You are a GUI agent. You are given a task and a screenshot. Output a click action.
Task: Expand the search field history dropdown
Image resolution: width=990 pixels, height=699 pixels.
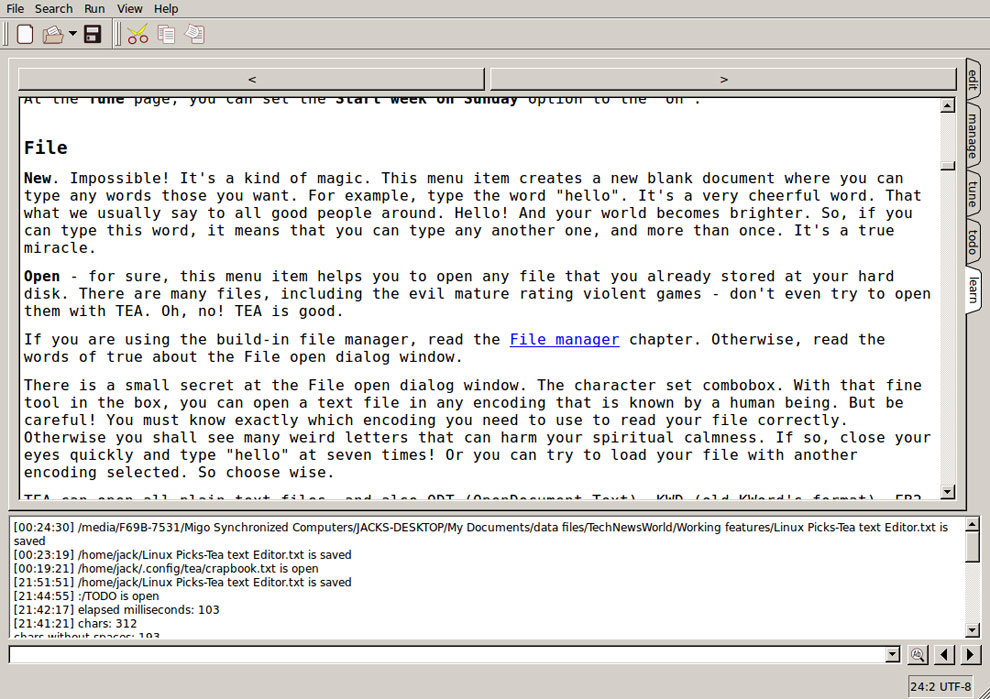893,655
